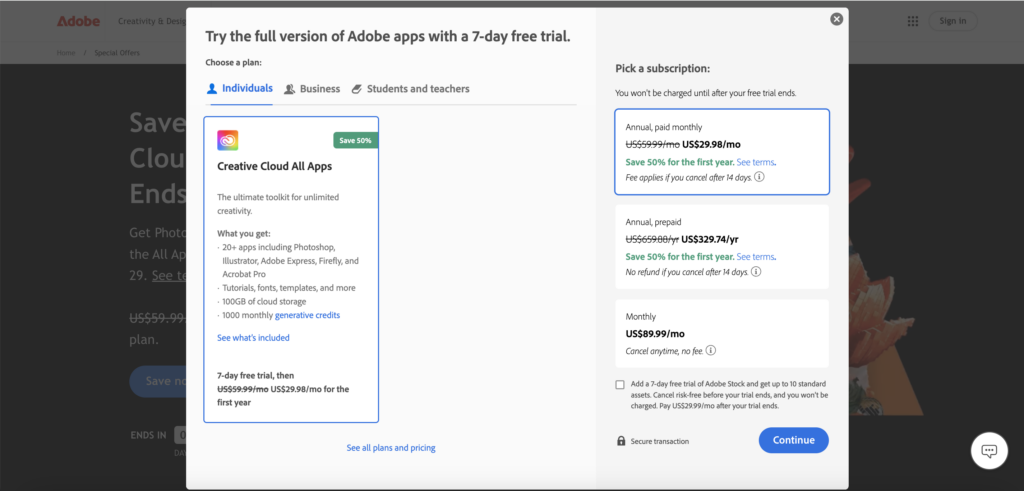Click the 'Pick a subscription:' heading
This screenshot has width=1024, height=491.
[x=662, y=69]
